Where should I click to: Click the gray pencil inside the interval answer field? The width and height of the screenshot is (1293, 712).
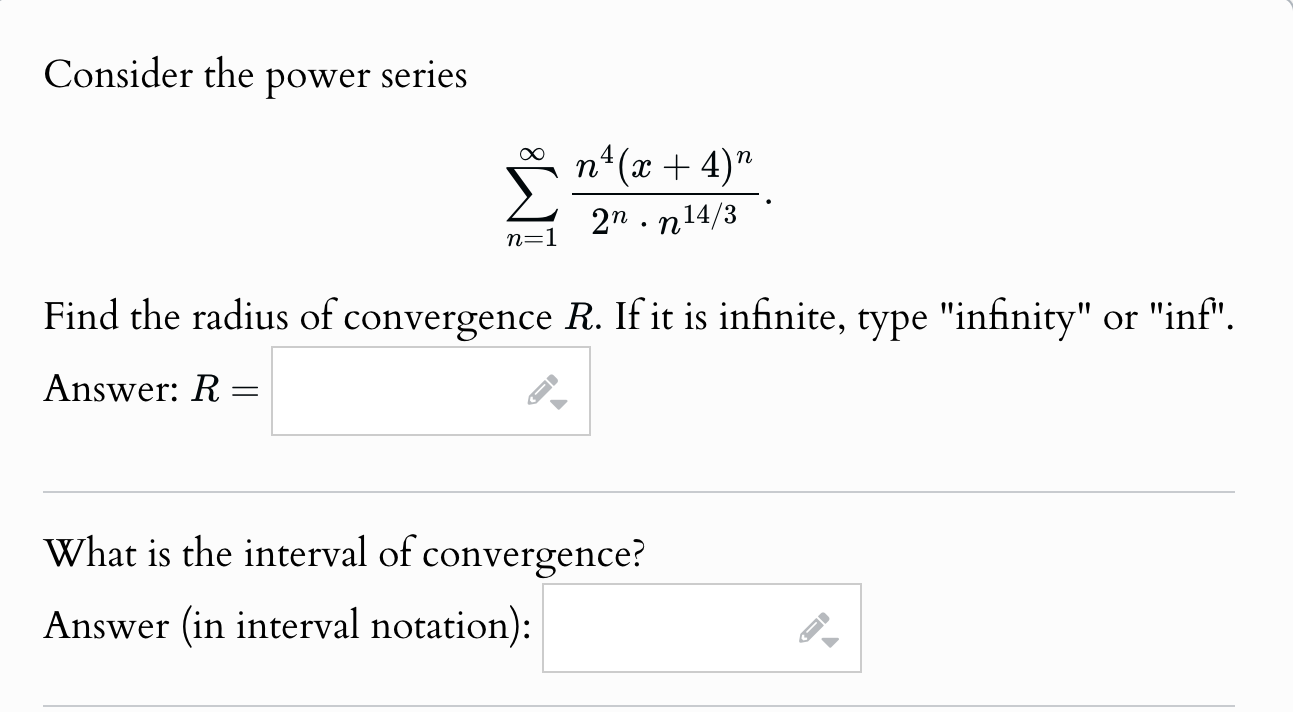coord(814,626)
